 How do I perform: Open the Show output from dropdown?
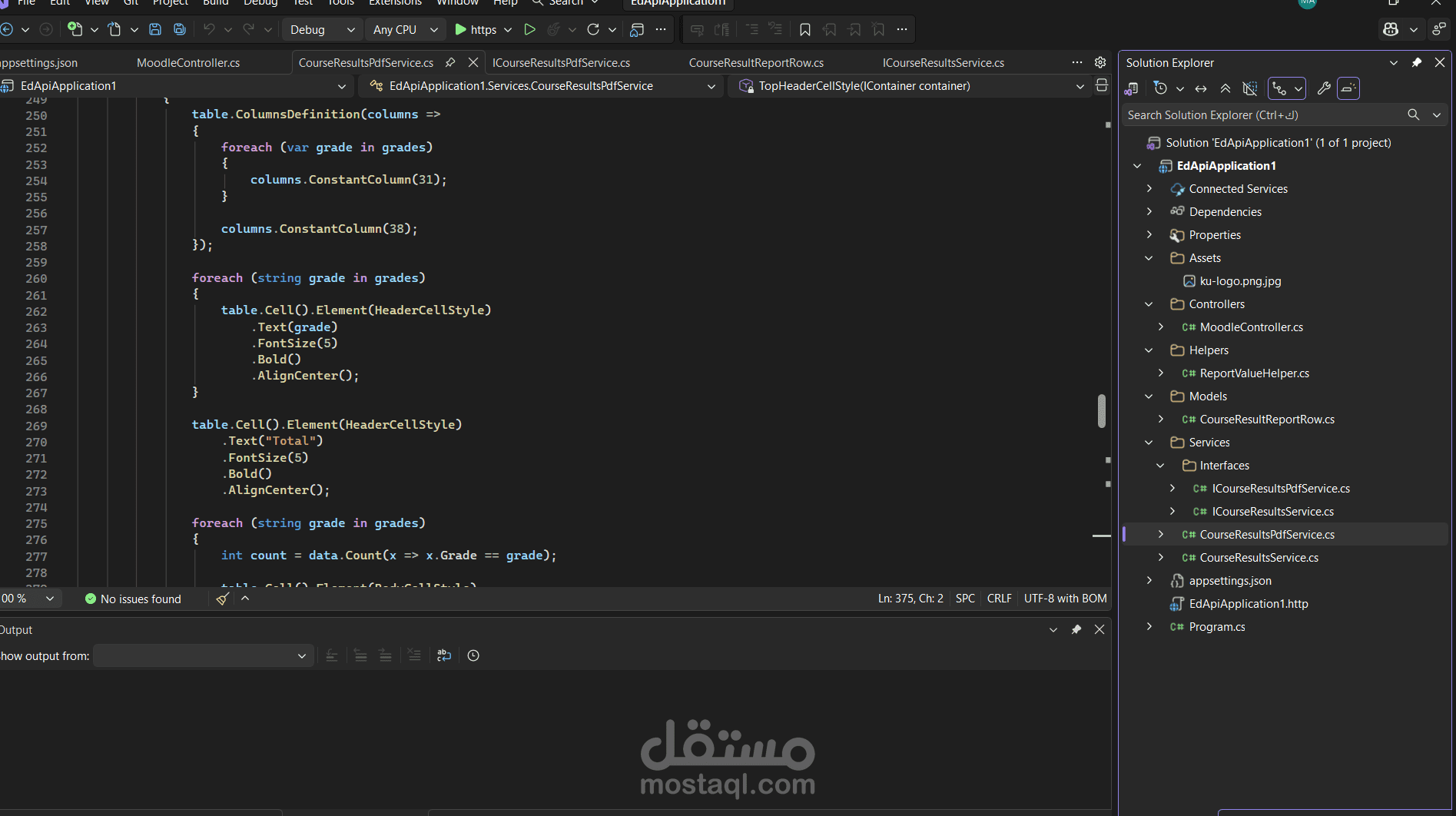click(203, 655)
